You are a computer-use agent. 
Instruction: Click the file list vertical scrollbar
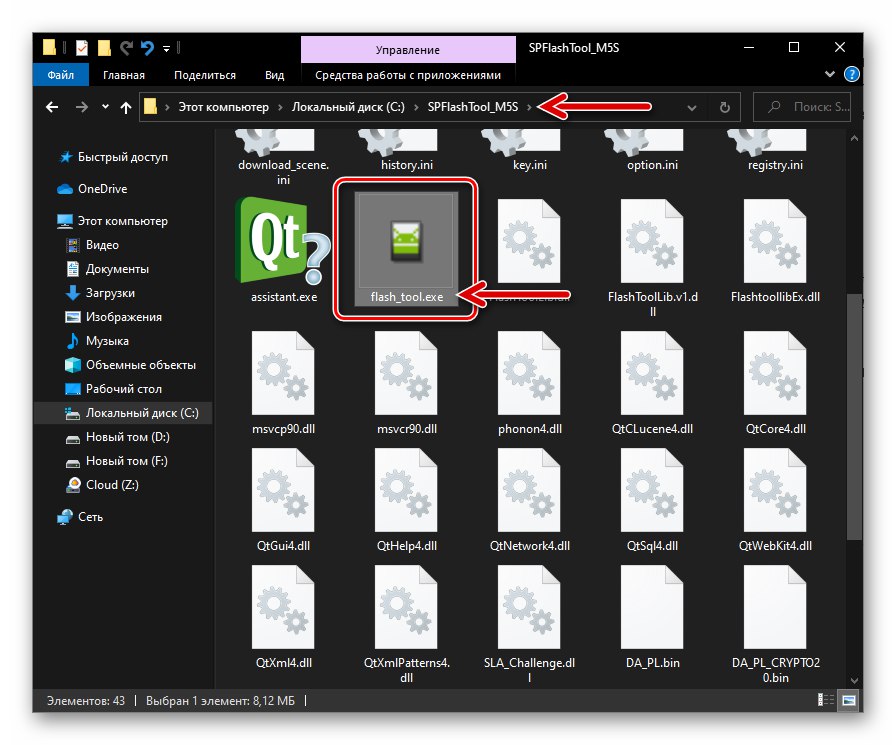pos(854,416)
